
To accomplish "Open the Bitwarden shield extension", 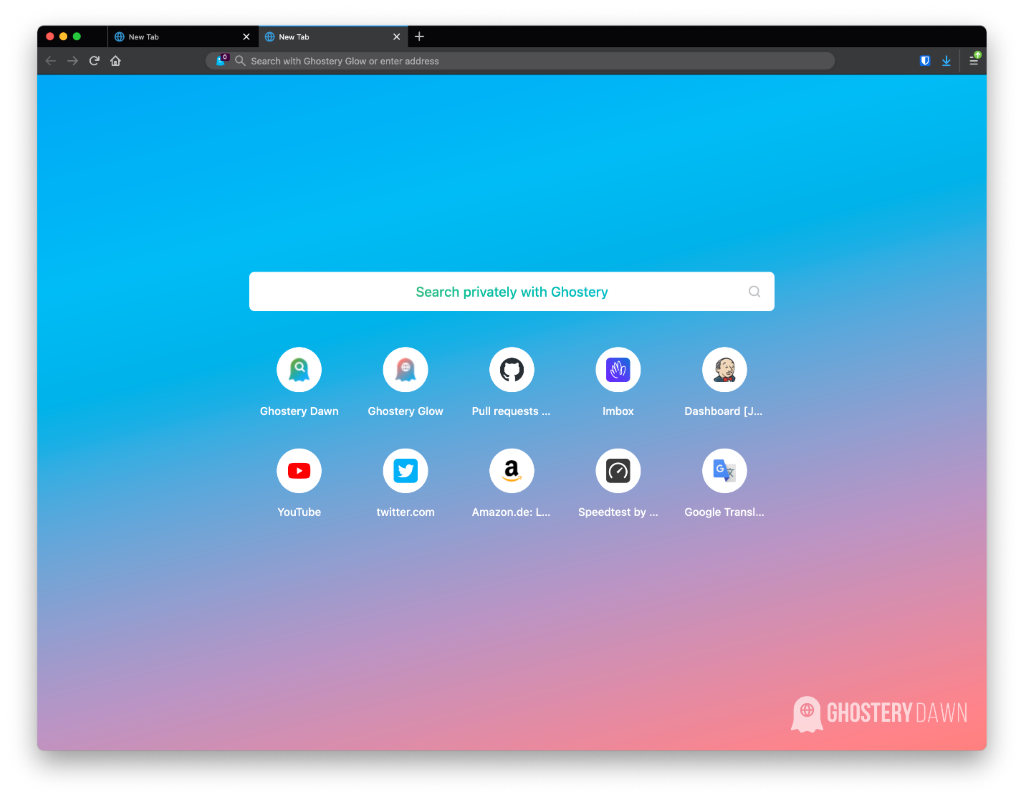I will 925,61.
